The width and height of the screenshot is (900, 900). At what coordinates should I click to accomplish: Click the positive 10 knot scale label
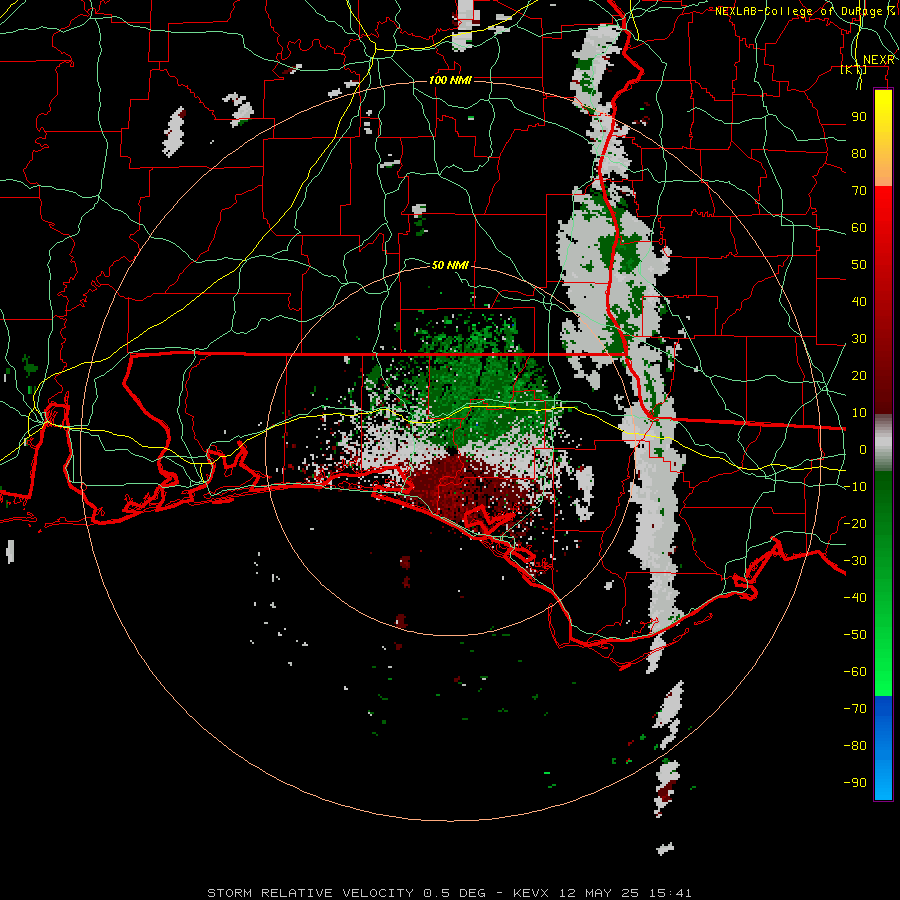point(859,413)
